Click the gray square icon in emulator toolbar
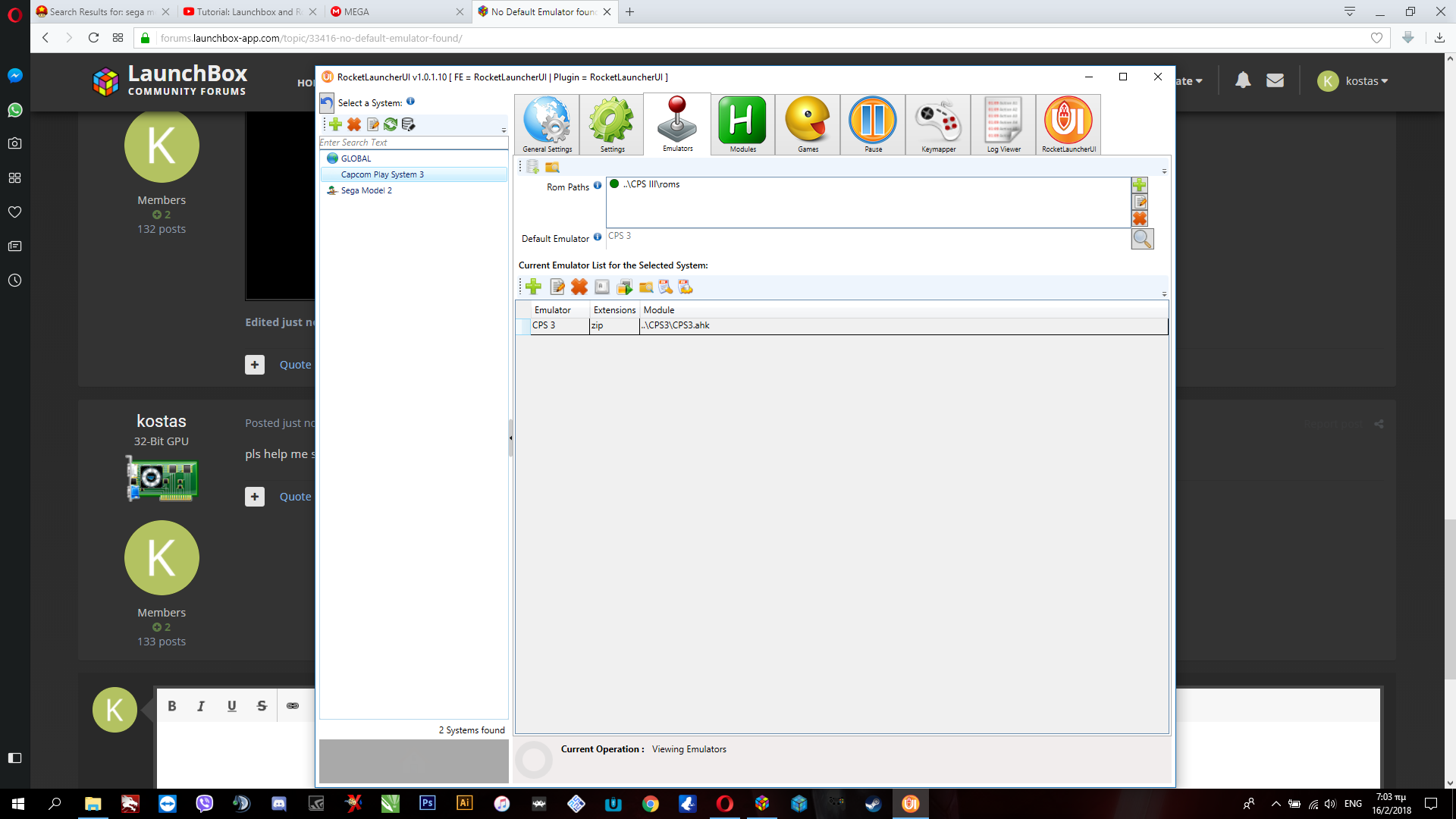This screenshot has width=1456, height=819. 602,287
